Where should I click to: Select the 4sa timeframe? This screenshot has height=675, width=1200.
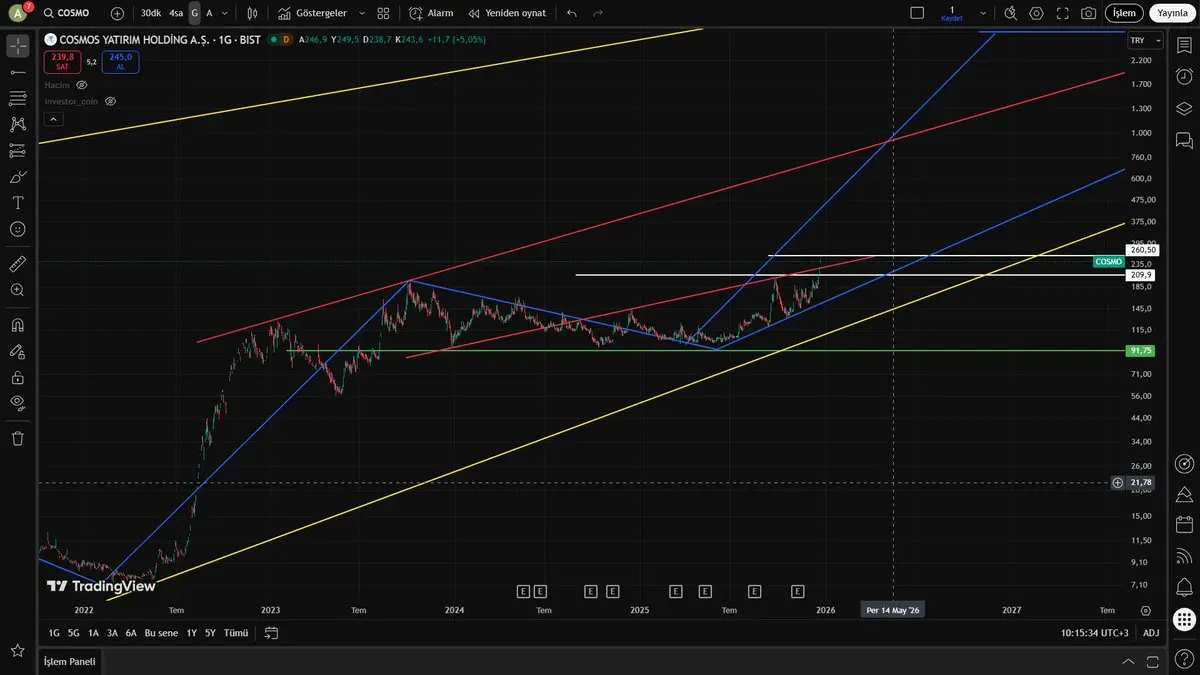(x=176, y=13)
